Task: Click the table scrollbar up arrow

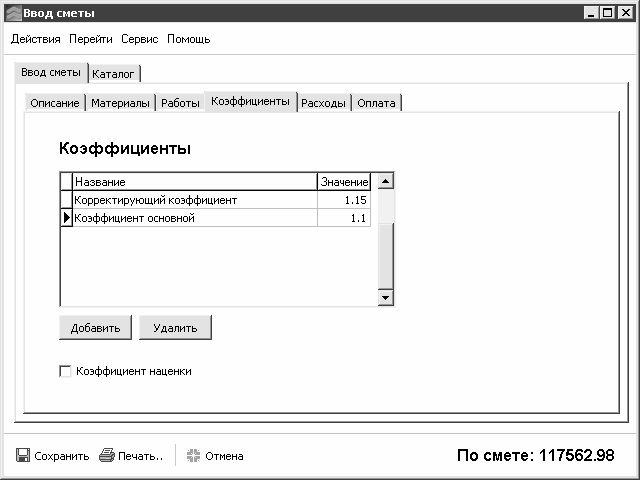Action: coord(385,181)
